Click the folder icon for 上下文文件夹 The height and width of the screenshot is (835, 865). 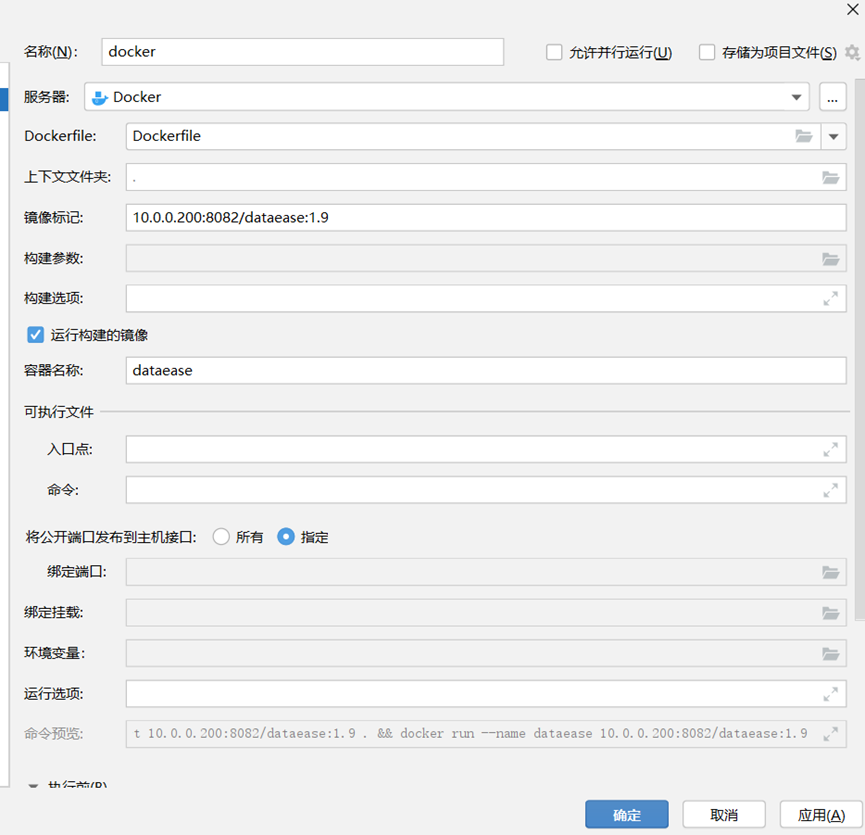[x=830, y=177]
